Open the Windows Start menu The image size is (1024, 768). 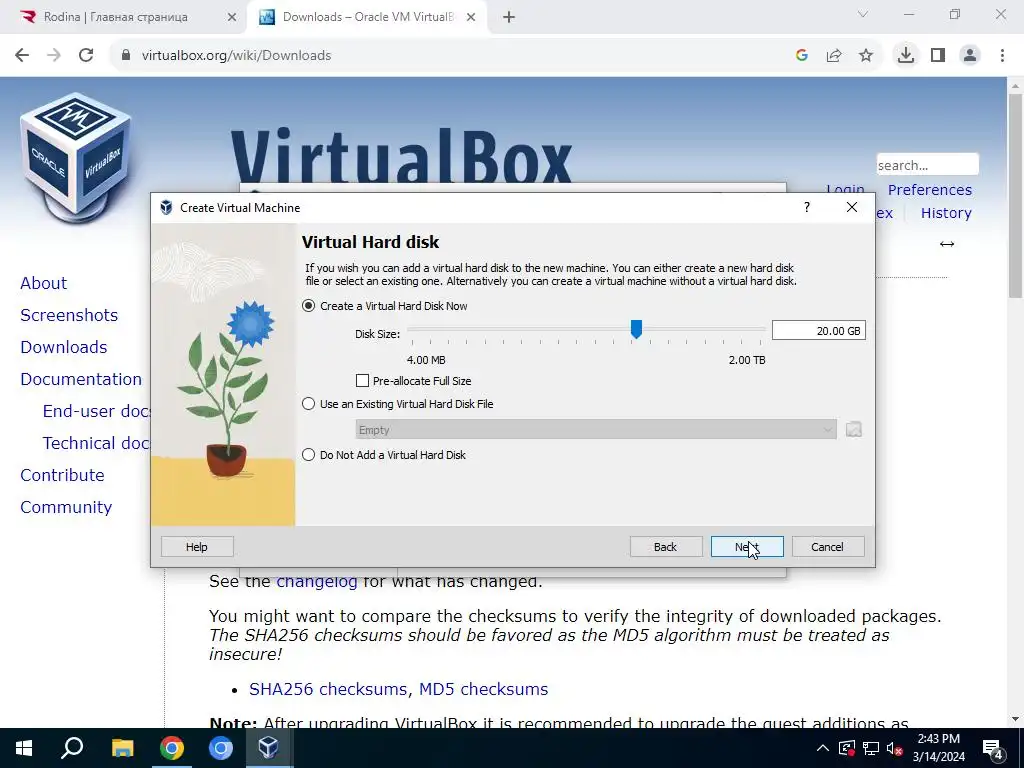(24, 748)
